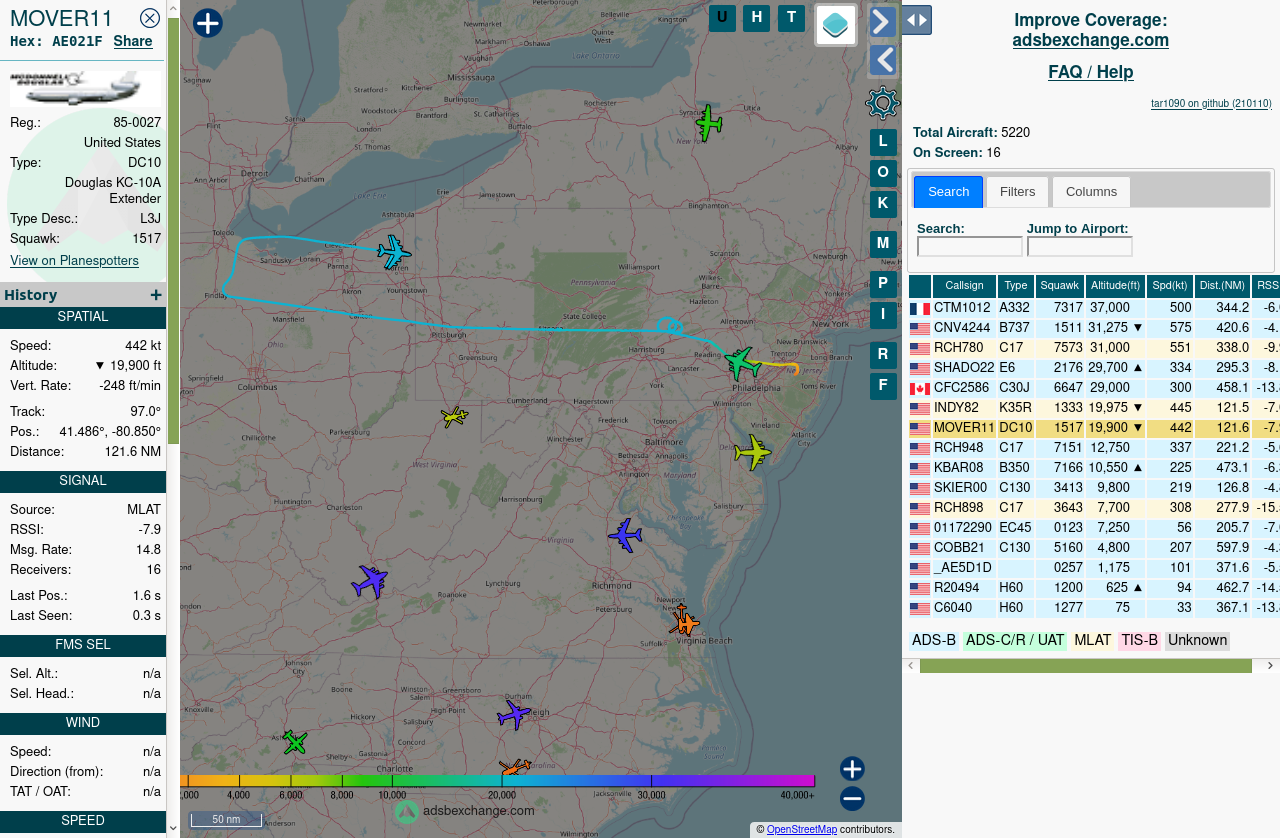Collapse sidebar with left chevron button
This screenshot has height=838, width=1280.
coord(882,60)
